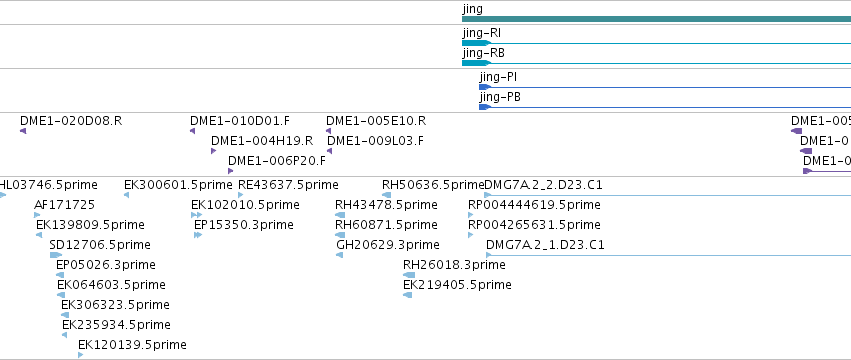
Task: Select the SD12706.5prime EST glyph
Action: coord(56,255)
